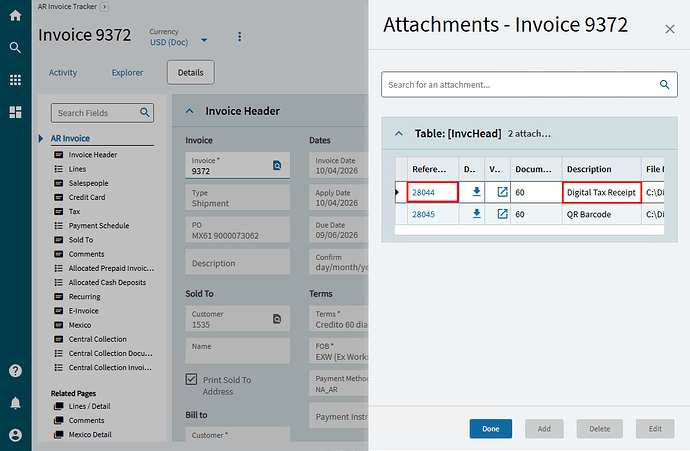The width and height of the screenshot is (690, 451).
Task: Toggle the Print Sold To Address checkbox
Action: [191, 379]
